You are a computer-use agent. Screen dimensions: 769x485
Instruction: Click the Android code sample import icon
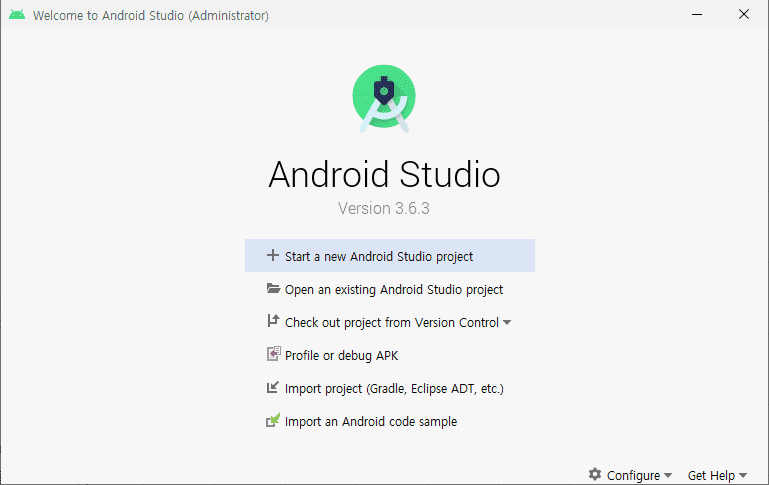(273, 420)
